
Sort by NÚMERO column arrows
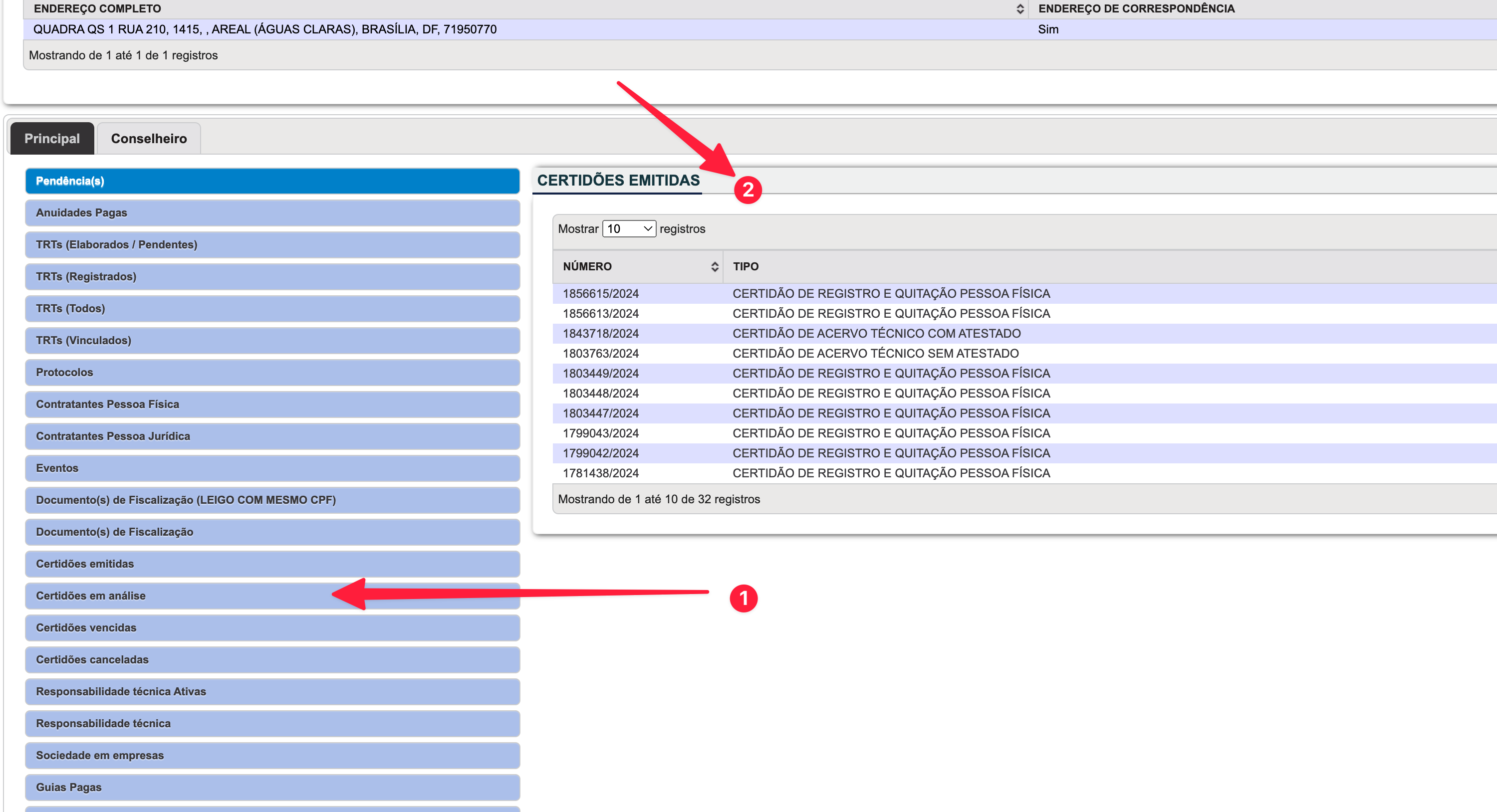714,267
